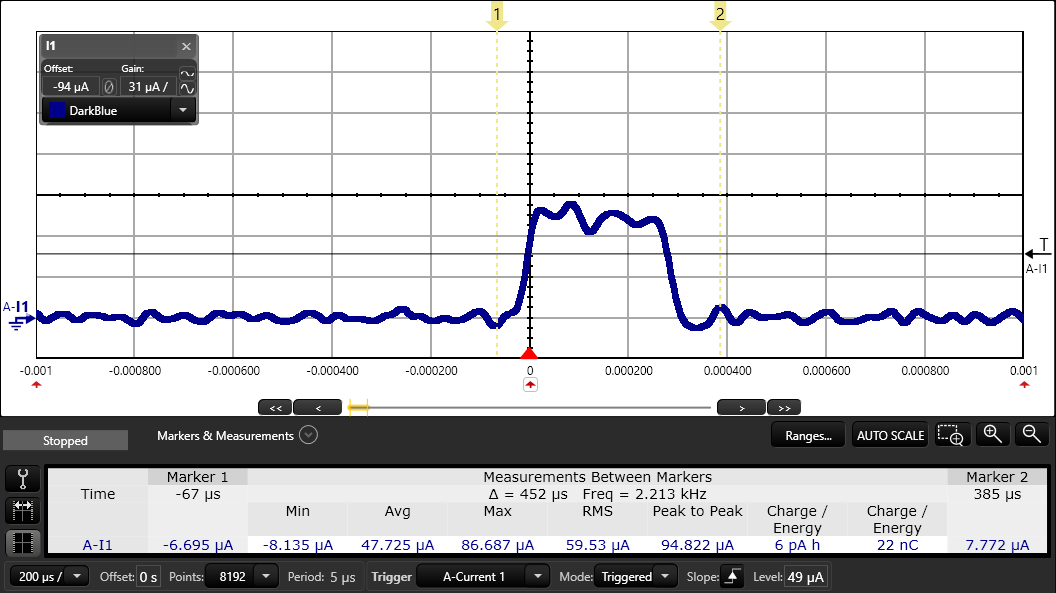Click the horizontal marker measurement icon
Screen dimensions: 1056x593
(22, 511)
